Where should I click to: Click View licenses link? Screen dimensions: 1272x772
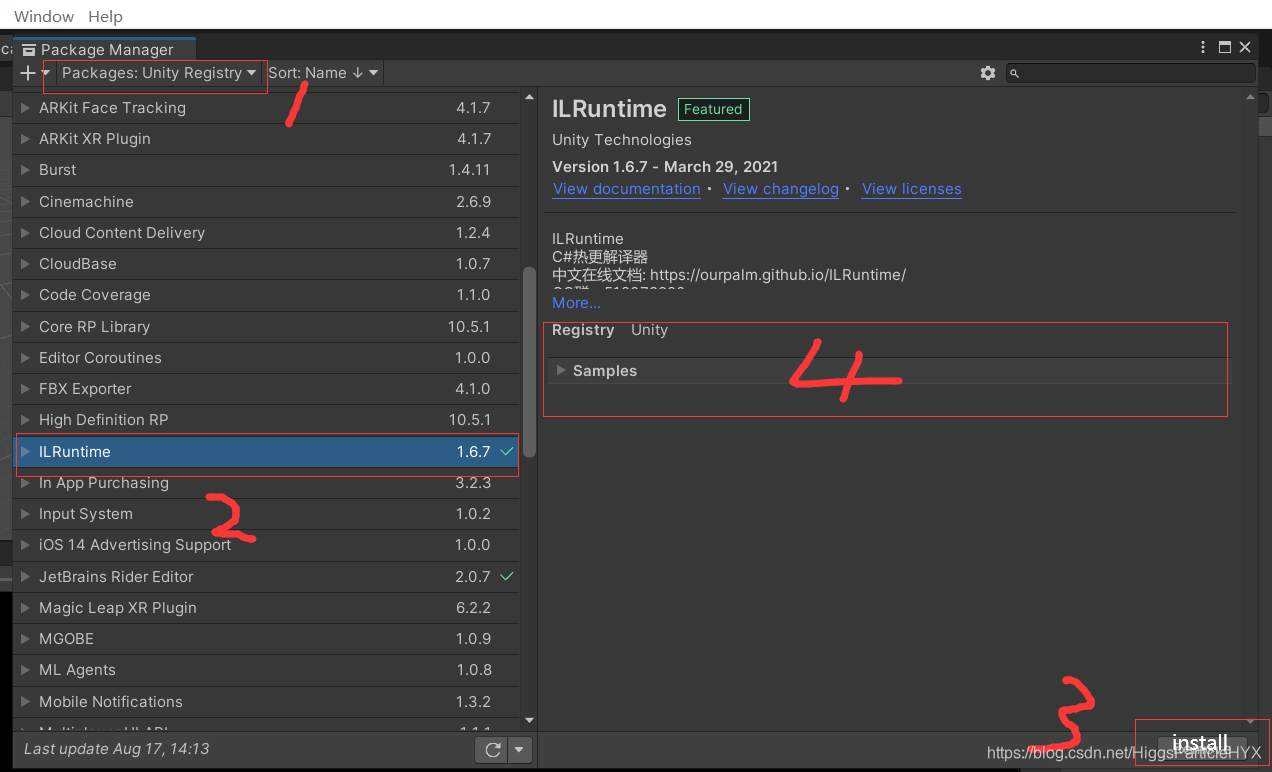(912, 189)
